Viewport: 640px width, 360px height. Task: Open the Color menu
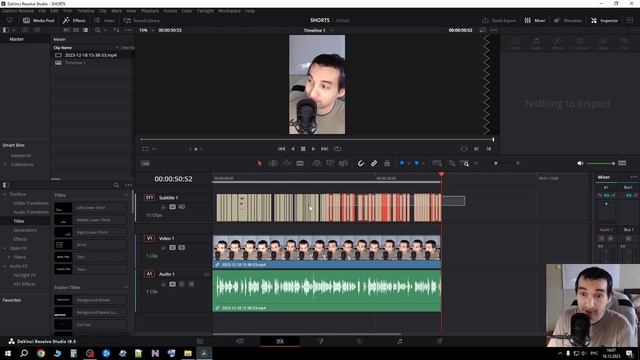pyautogui.click(x=187, y=11)
